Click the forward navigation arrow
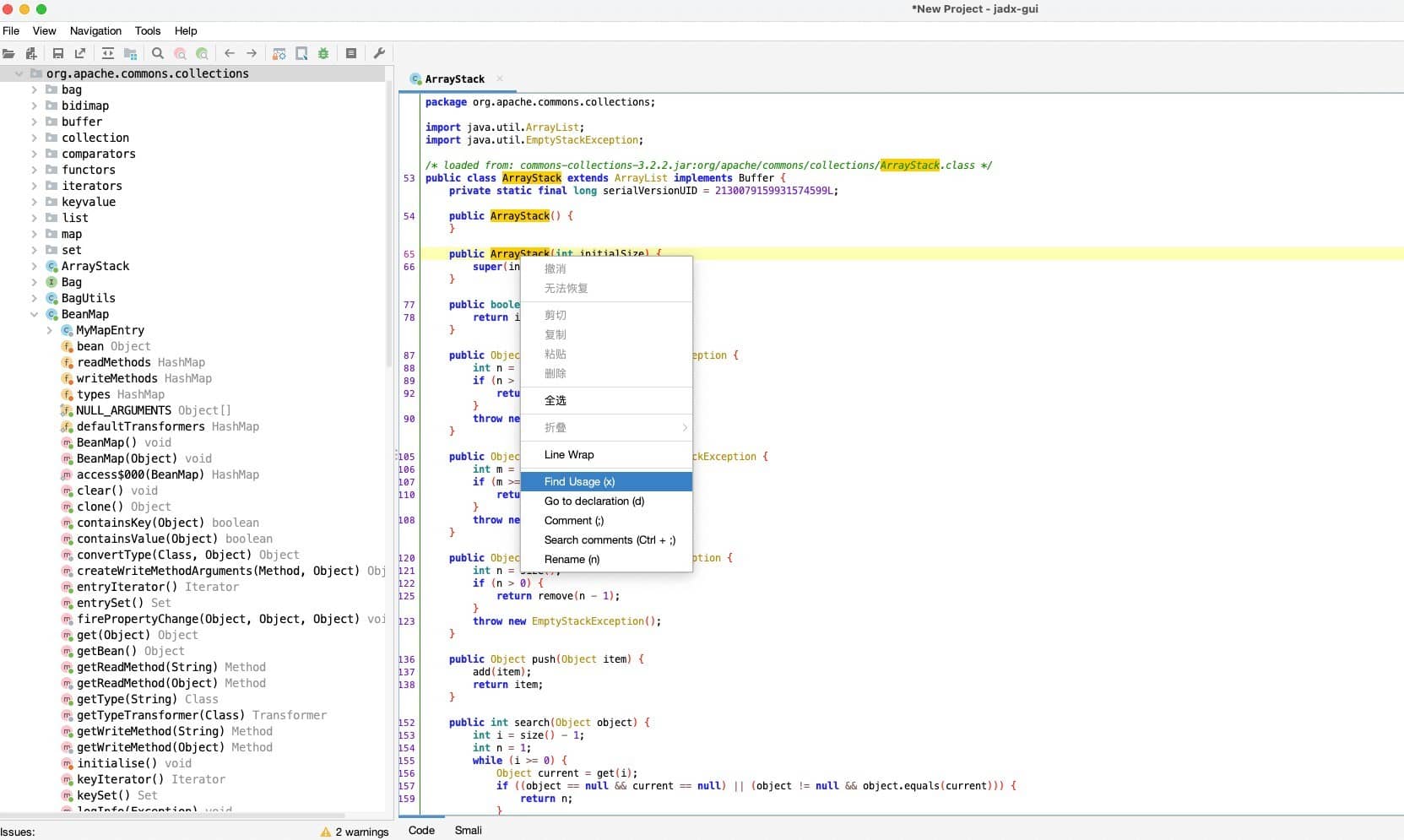Image resolution: width=1404 pixels, height=840 pixels. tap(252, 53)
